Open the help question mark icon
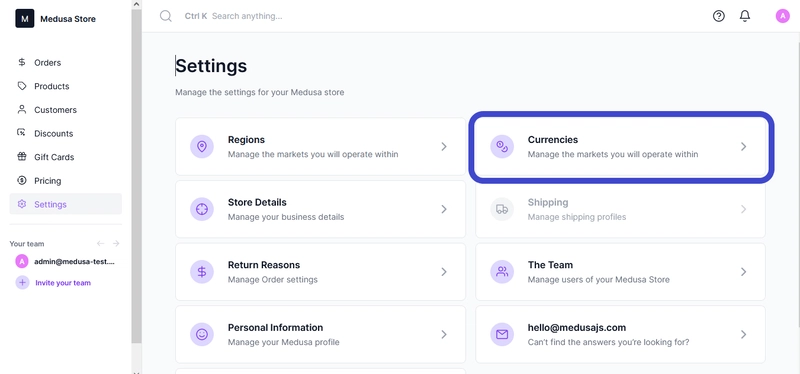800x374 pixels. click(718, 16)
